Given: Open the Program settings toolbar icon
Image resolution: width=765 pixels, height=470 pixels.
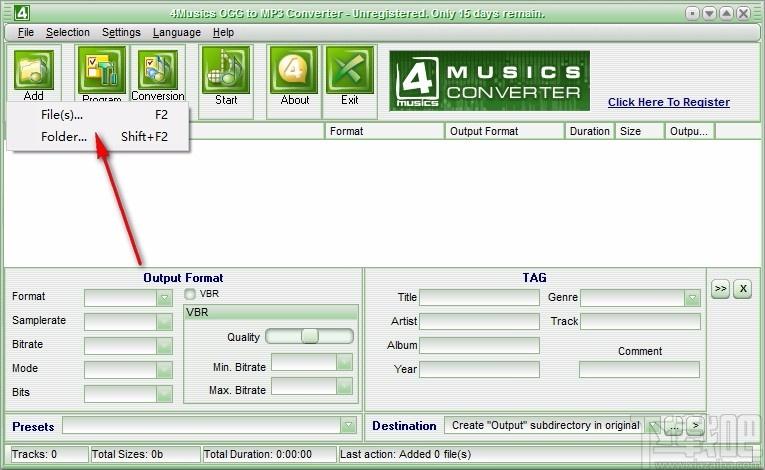Looking at the screenshot, I should click(101, 70).
